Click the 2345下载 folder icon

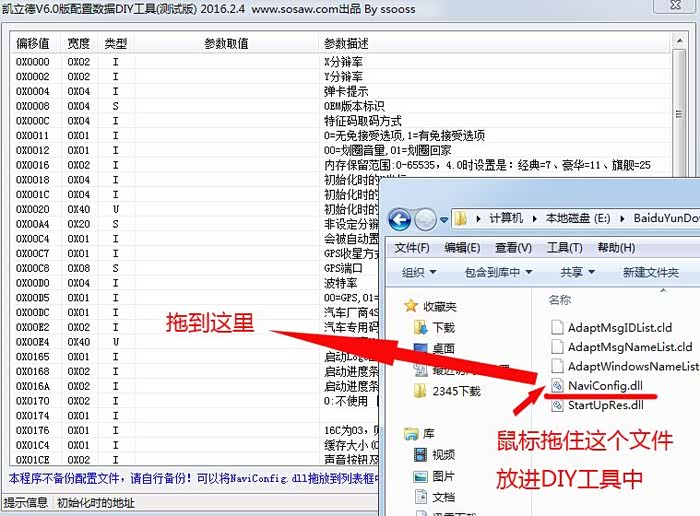point(420,391)
